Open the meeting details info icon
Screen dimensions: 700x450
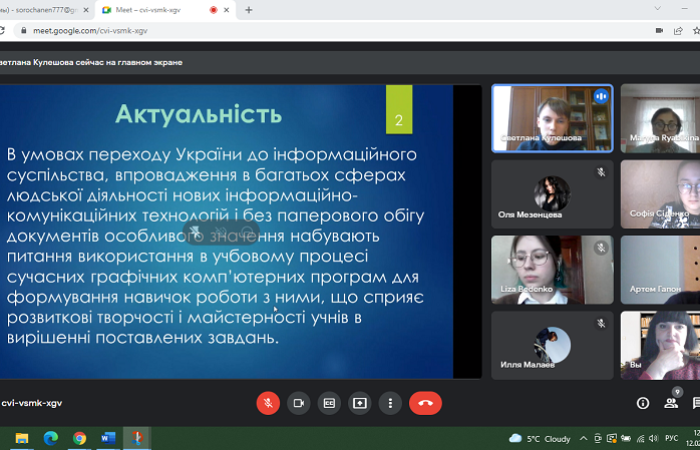click(643, 403)
